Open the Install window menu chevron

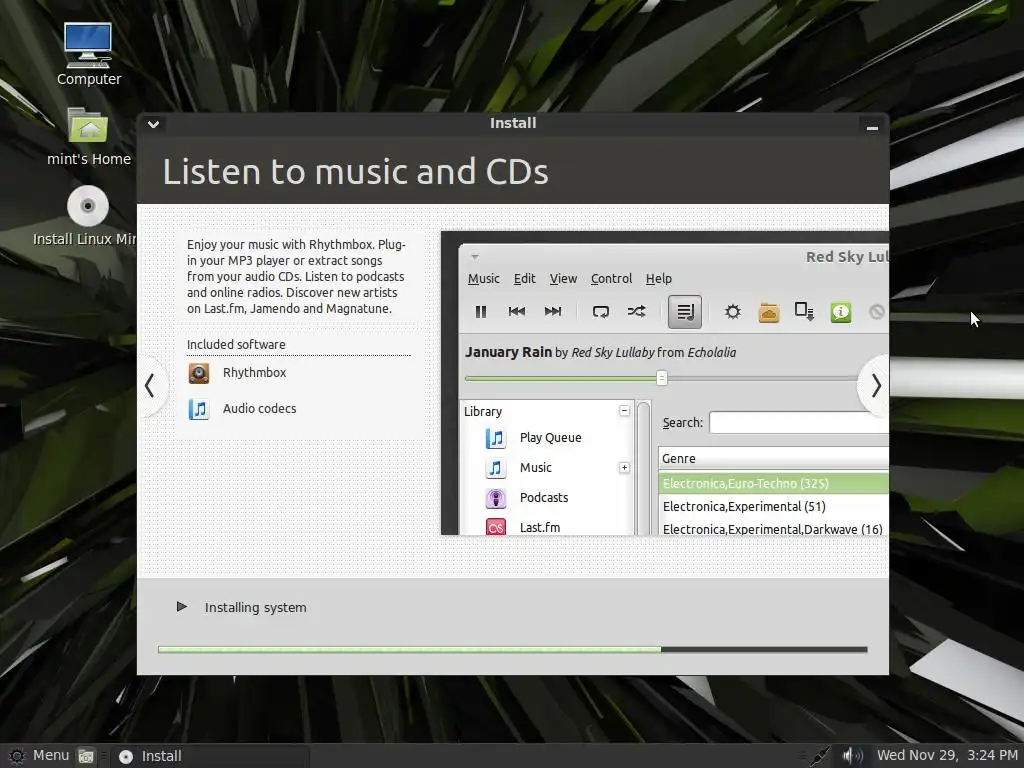153,124
